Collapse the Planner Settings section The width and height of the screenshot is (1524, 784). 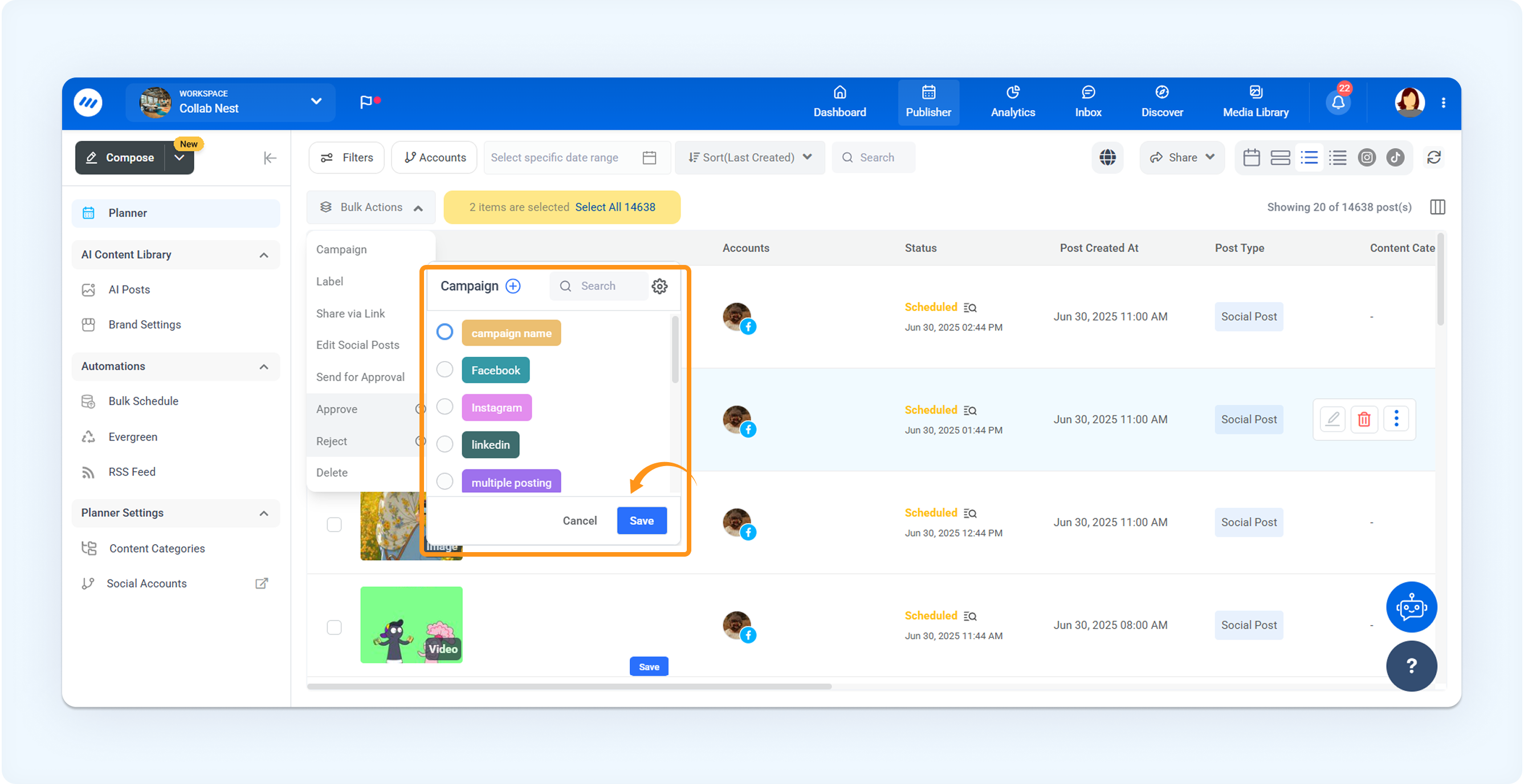point(264,514)
